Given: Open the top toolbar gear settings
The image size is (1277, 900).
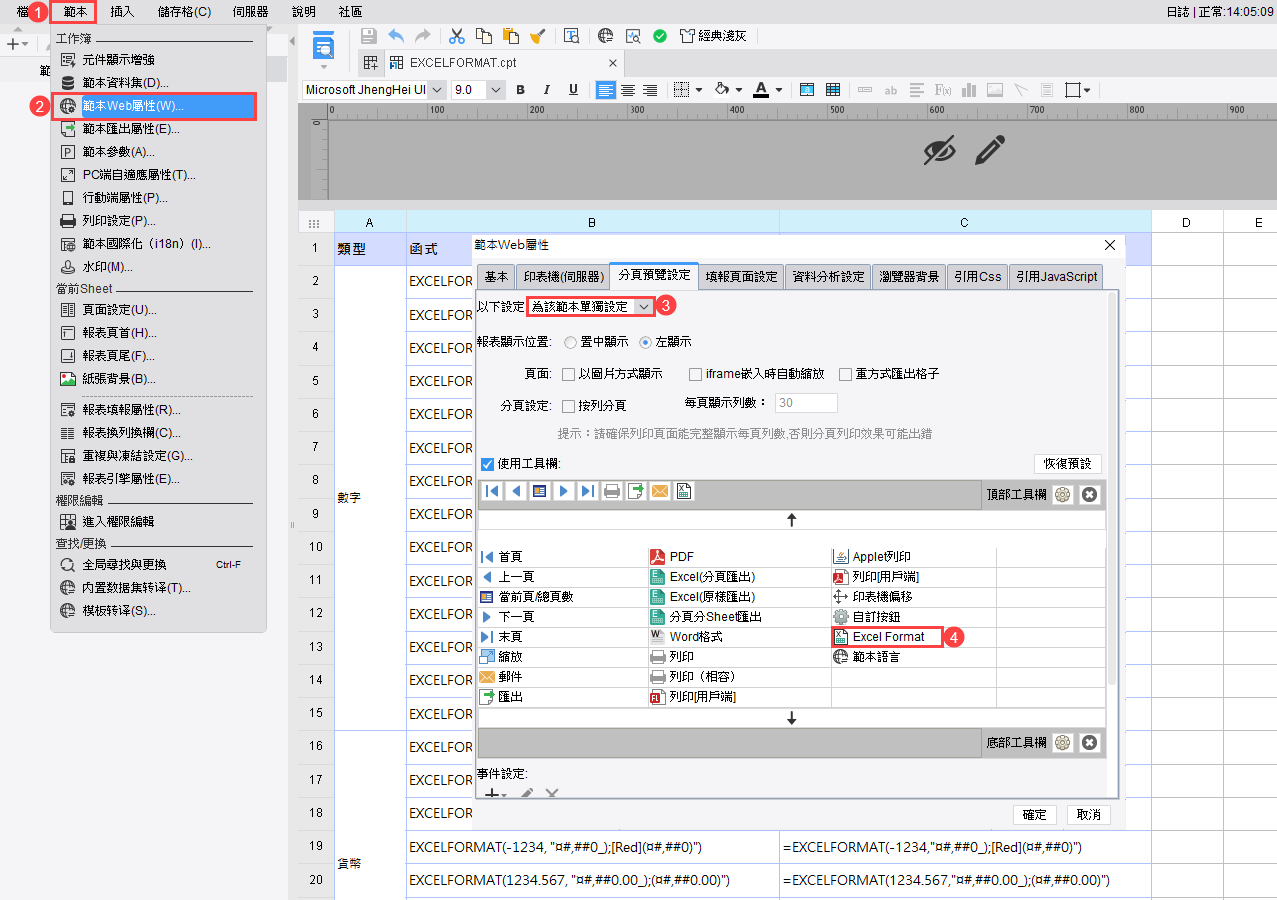Looking at the screenshot, I should [x=1063, y=494].
